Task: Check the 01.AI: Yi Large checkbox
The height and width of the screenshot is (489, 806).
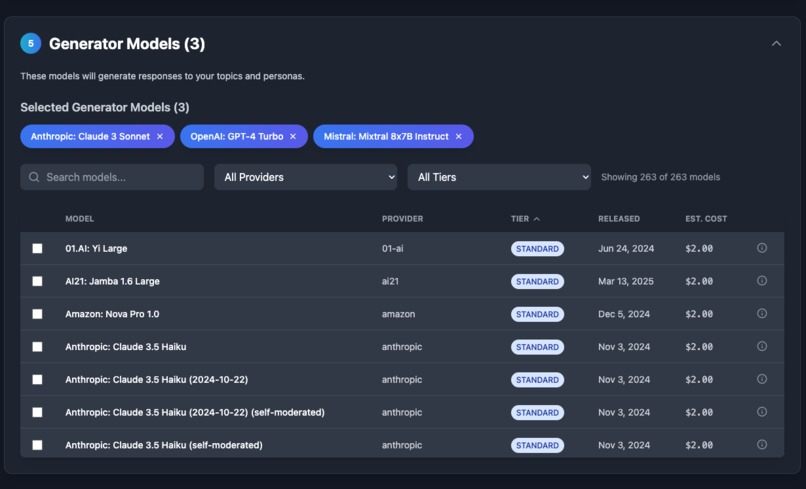Action: pyautogui.click(x=38, y=248)
